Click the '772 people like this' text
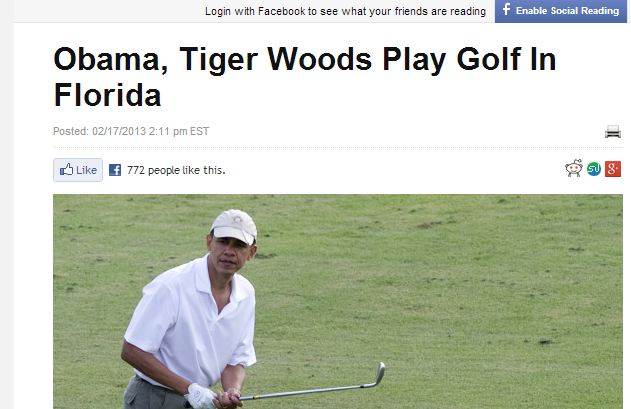631x409 pixels. [176, 170]
